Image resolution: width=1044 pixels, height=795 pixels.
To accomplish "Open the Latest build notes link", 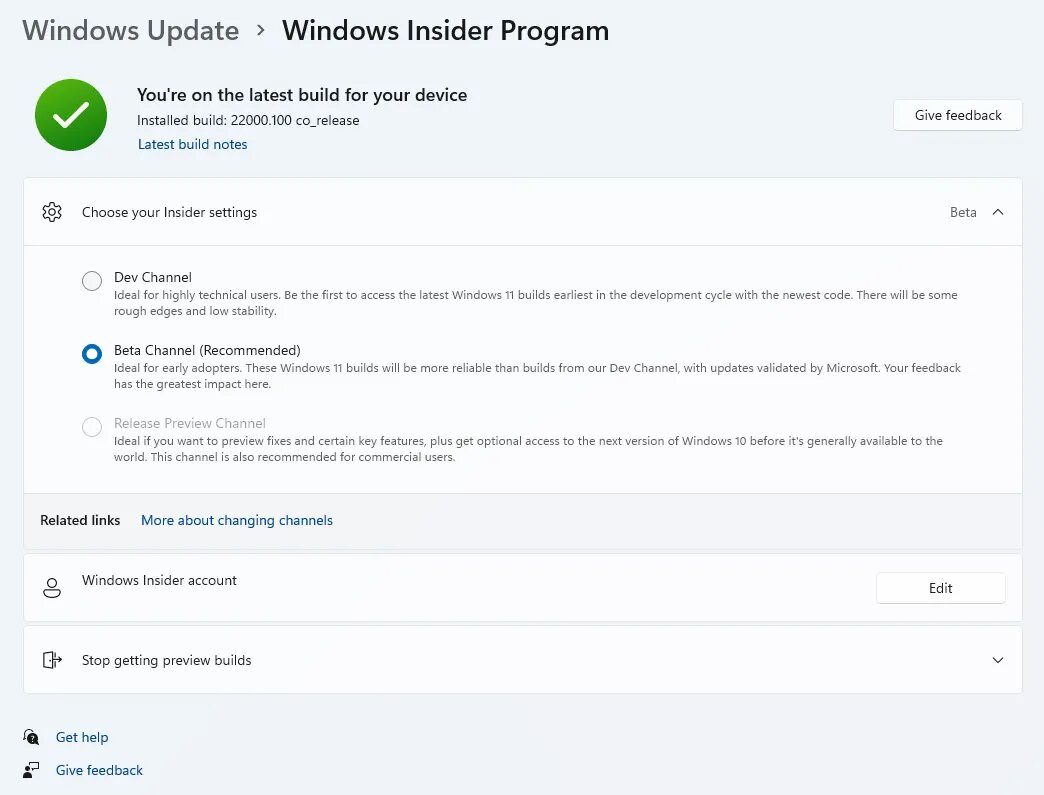I will click(192, 144).
